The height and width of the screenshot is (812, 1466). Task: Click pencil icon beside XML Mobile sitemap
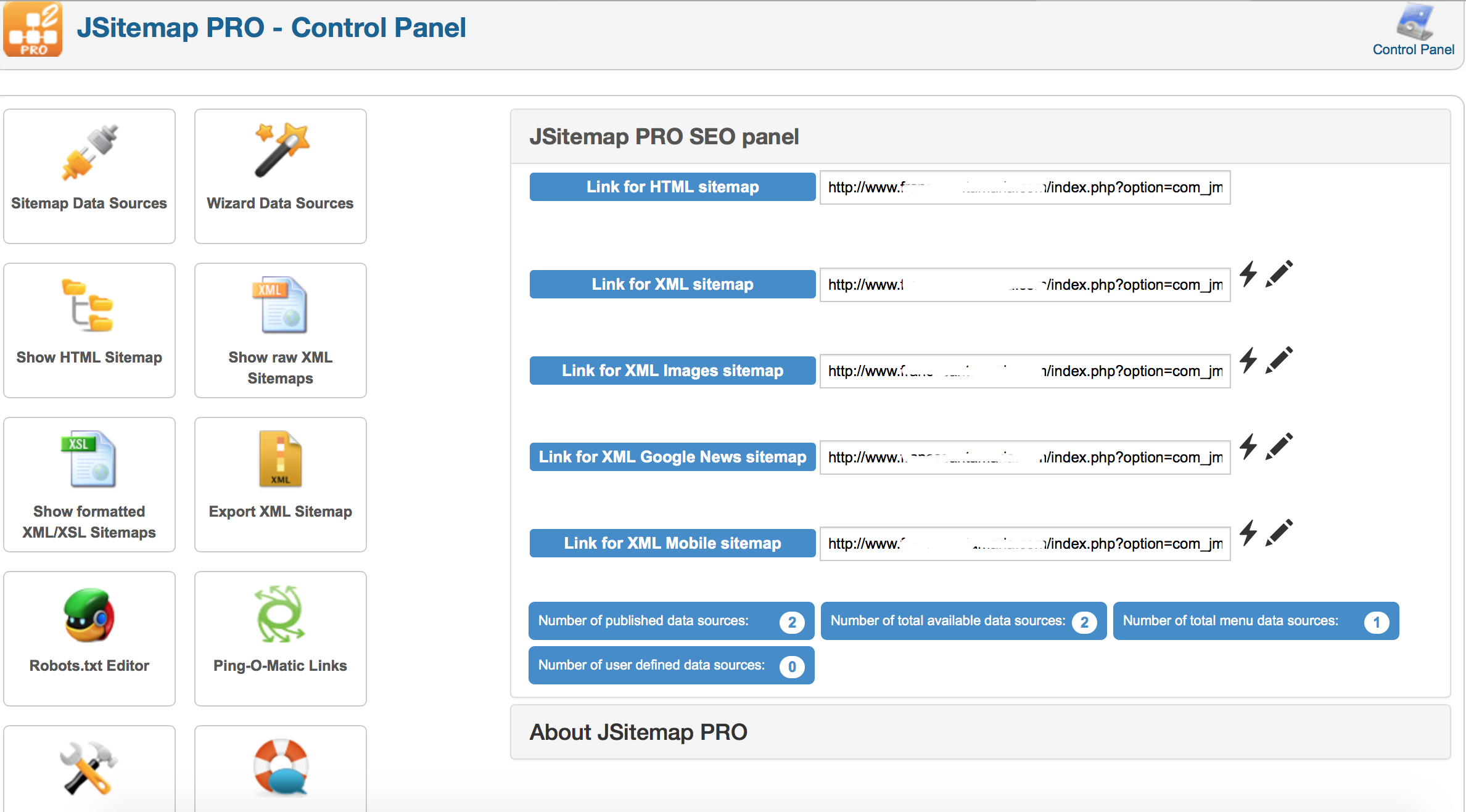[1279, 533]
